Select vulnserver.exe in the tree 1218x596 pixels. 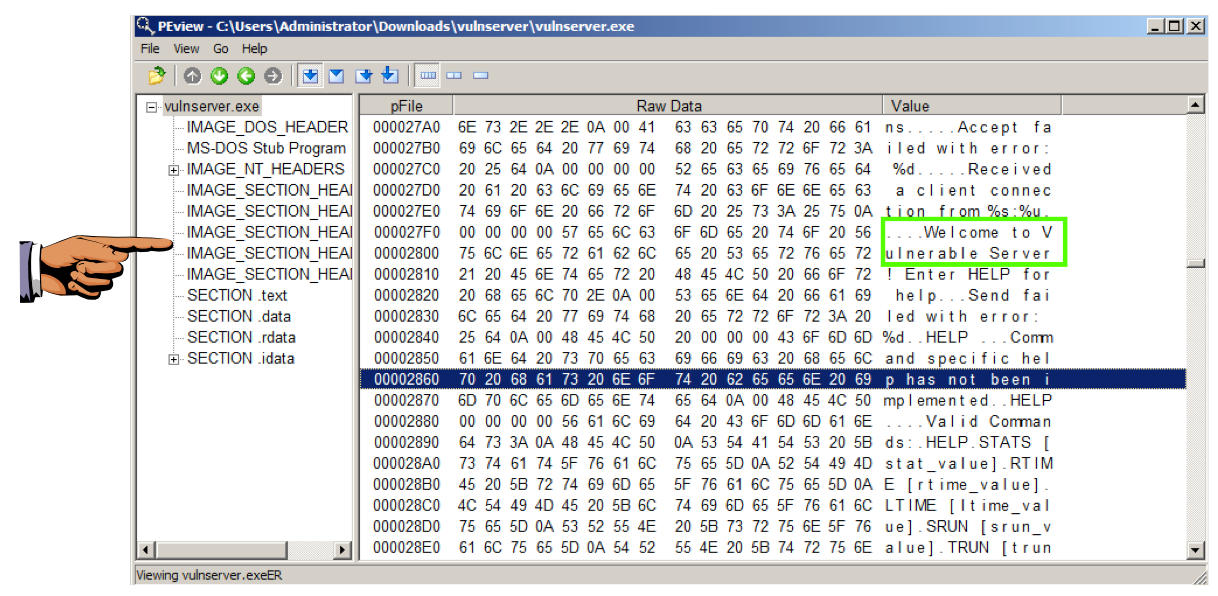[x=211, y=106]
